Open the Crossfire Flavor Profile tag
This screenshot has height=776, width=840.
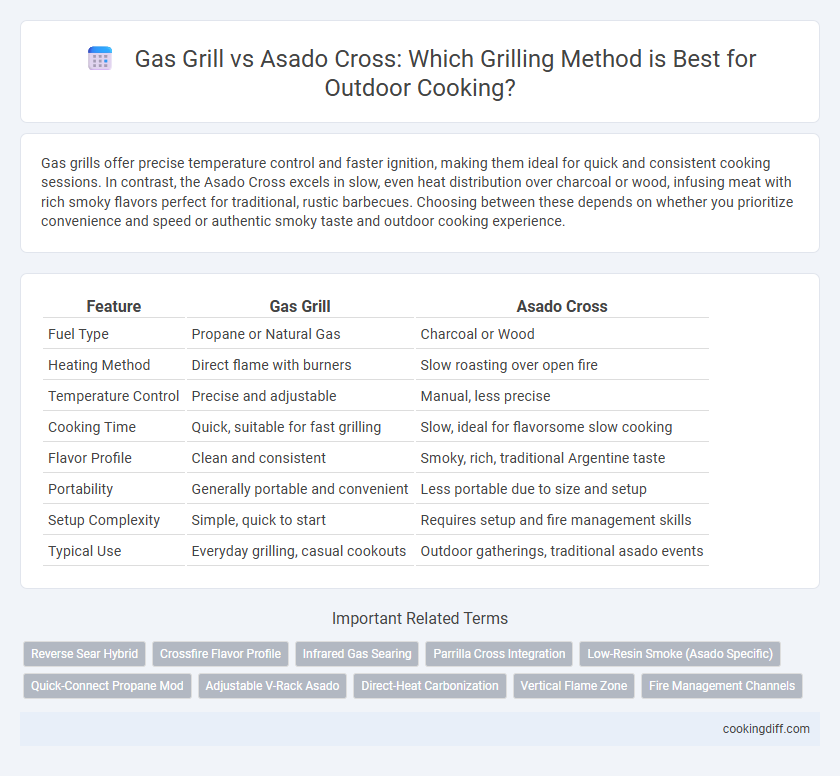point(220,654)
